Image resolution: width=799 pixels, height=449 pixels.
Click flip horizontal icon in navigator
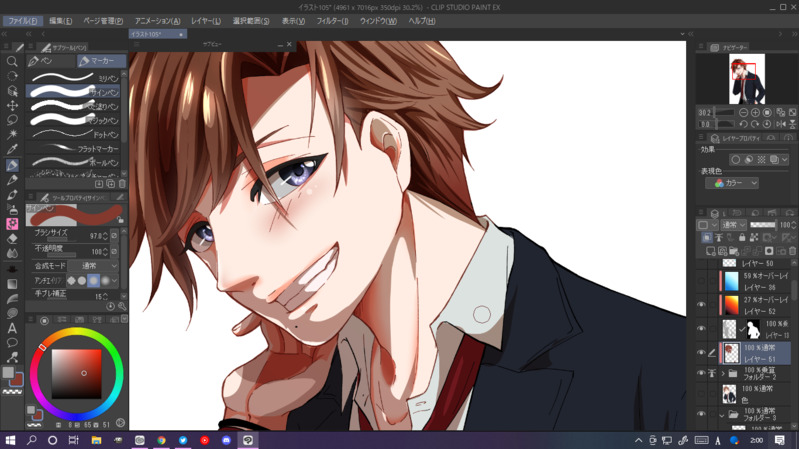(x=781, y=124)
